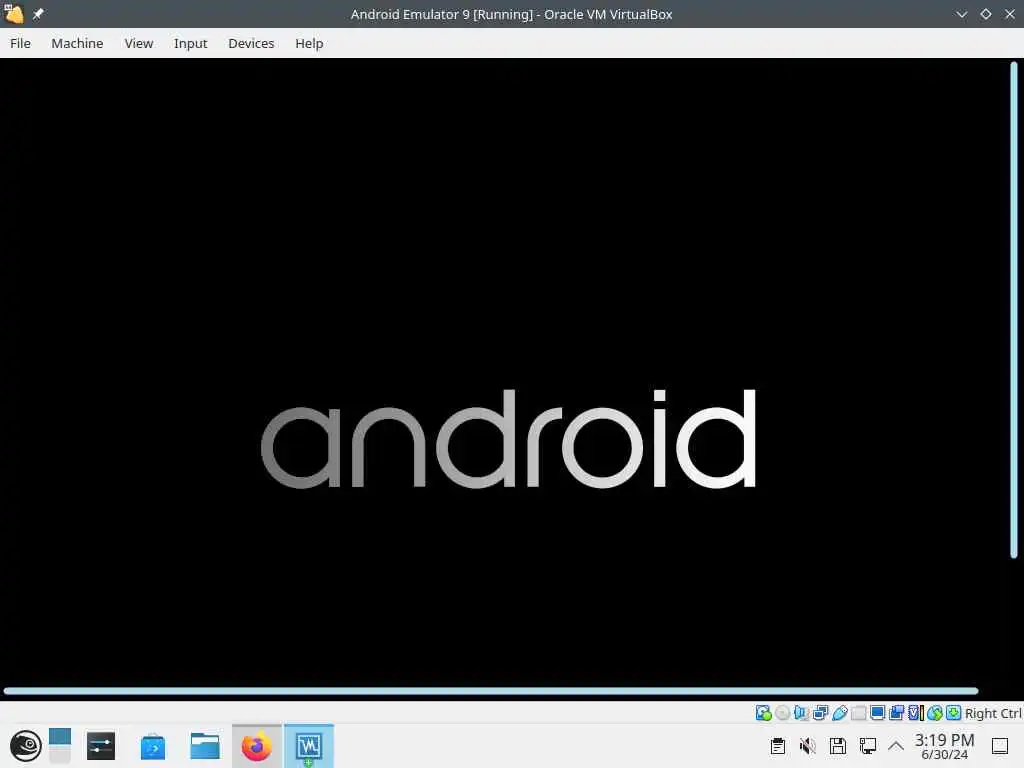
Task: Open the removable devices disk tray icon
Action: [837, 746]
